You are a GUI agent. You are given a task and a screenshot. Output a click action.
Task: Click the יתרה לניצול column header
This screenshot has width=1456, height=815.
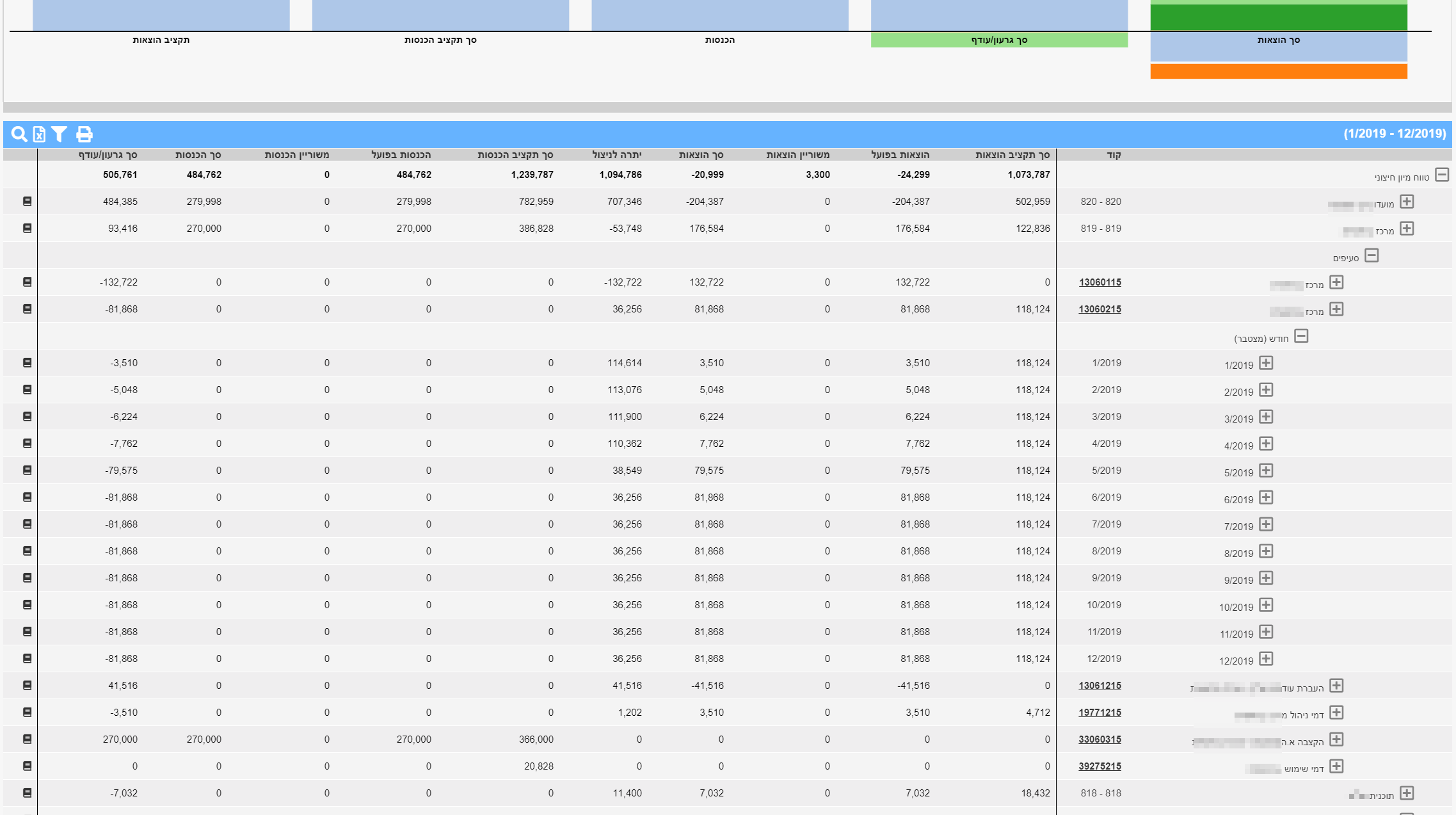616,155
